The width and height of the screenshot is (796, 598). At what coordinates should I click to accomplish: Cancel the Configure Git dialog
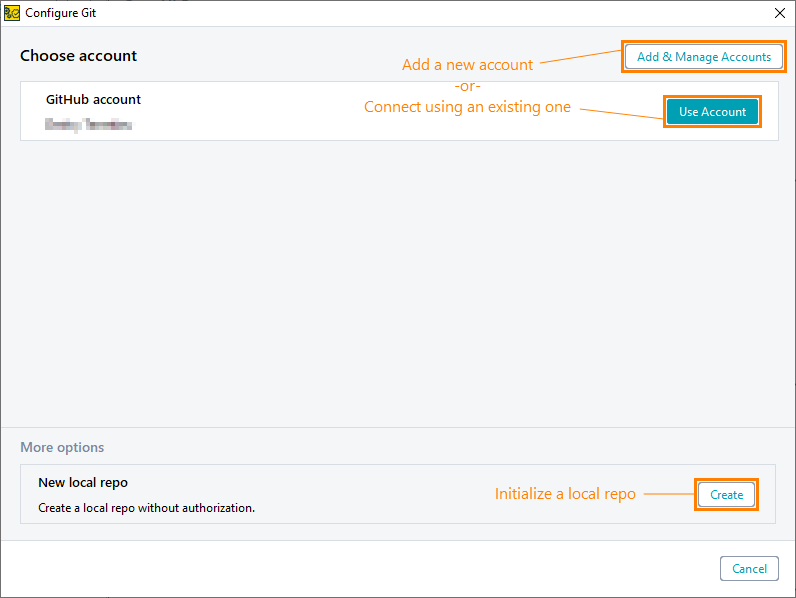(x=749, y=569)
